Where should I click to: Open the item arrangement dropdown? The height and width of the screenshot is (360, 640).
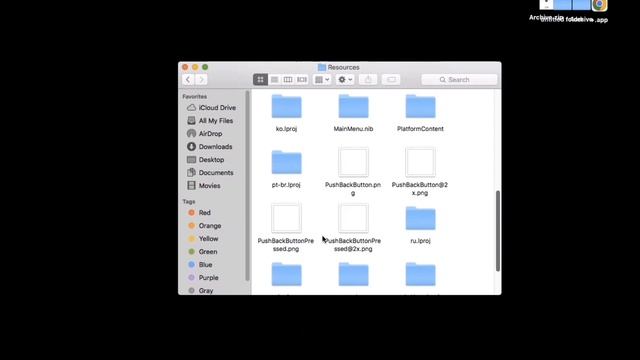pyautogui.click(x=322, y=80)
